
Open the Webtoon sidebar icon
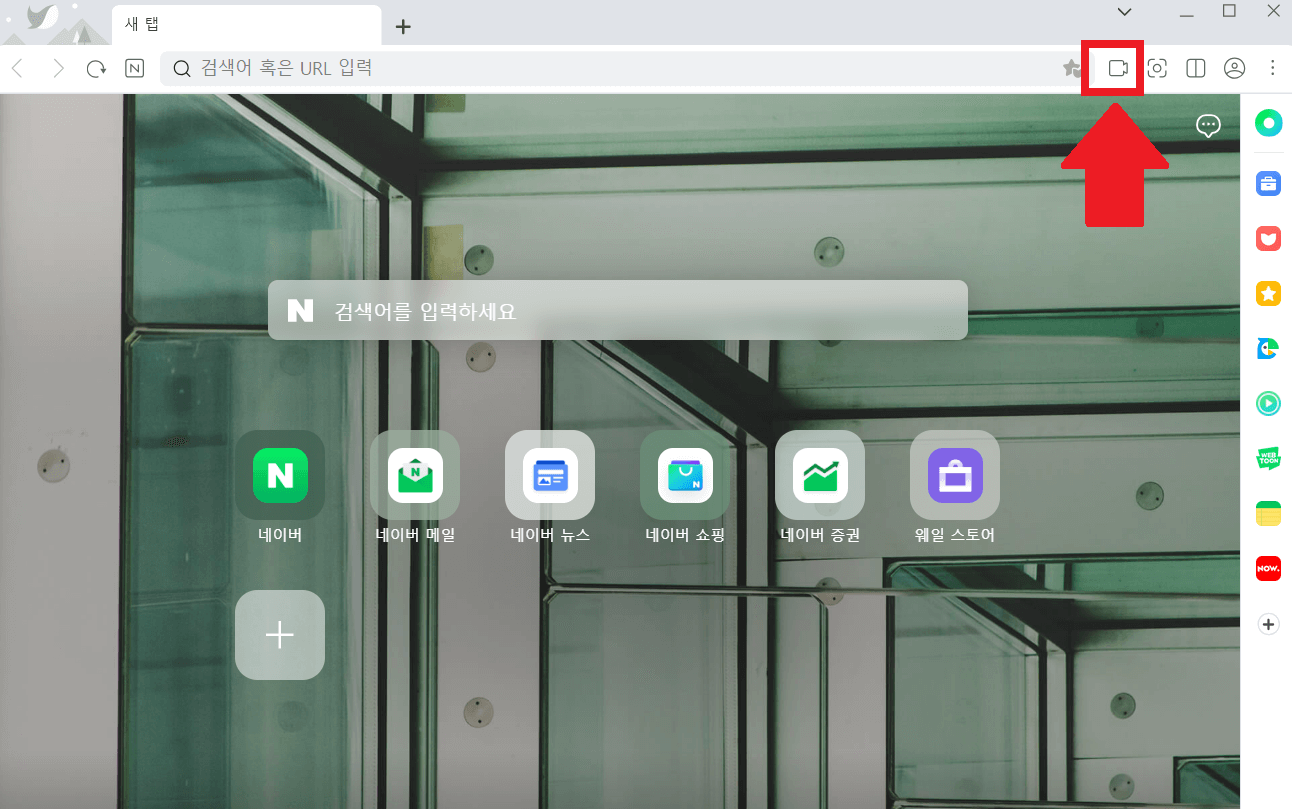(x=1268, y=458)
